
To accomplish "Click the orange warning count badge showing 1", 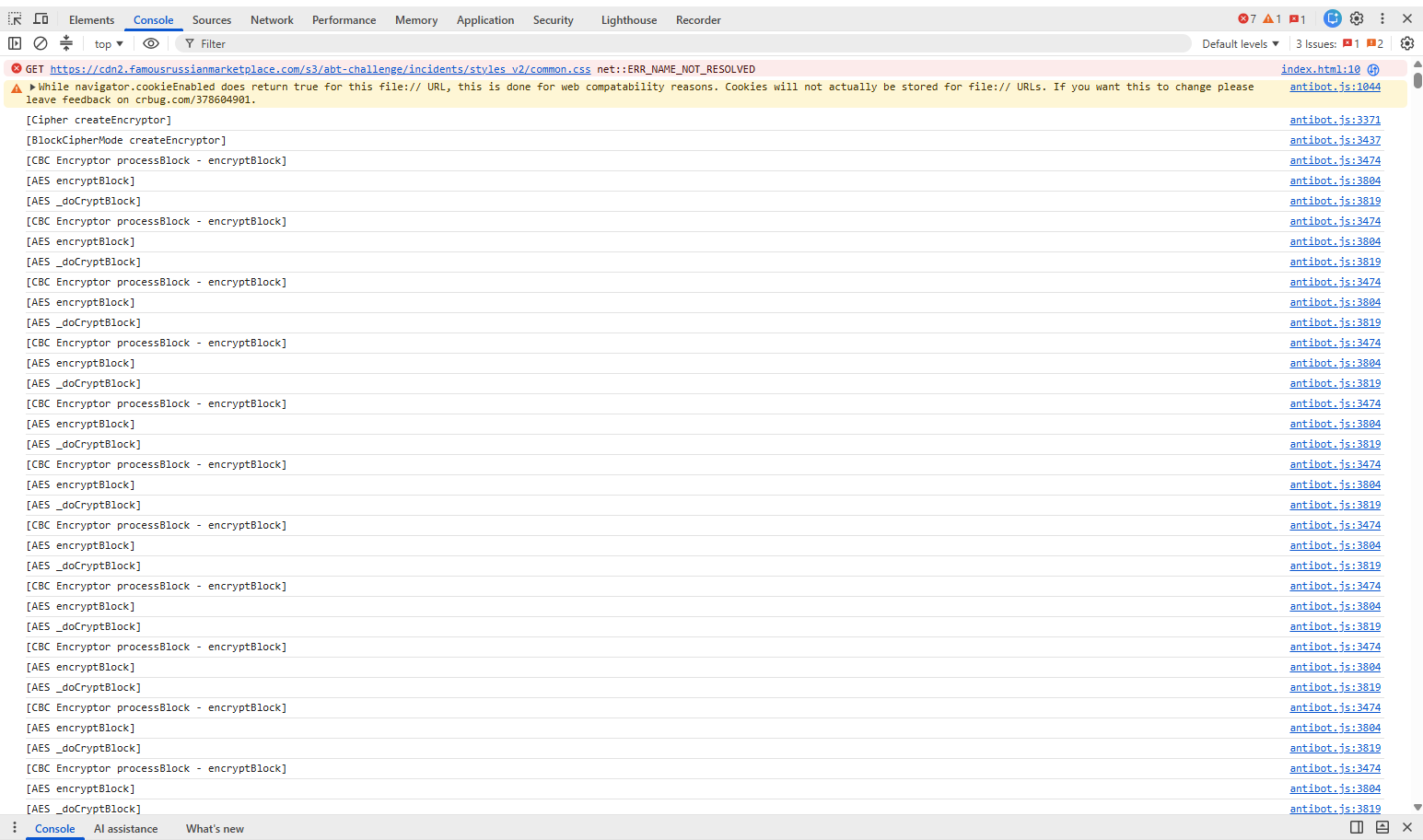I will click(1272, 19).
